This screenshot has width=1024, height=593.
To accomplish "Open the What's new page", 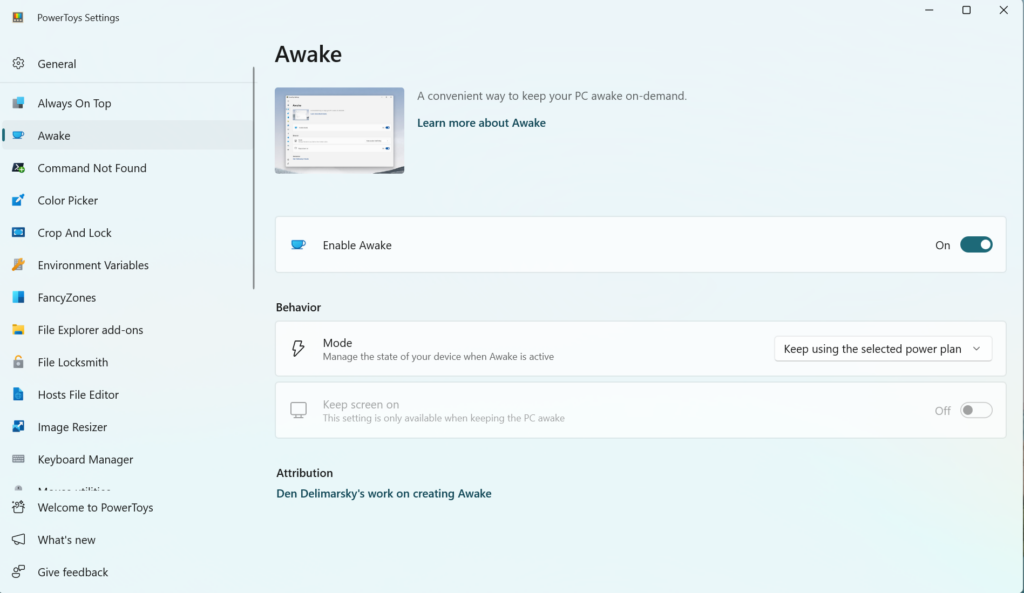I will 65,539.
